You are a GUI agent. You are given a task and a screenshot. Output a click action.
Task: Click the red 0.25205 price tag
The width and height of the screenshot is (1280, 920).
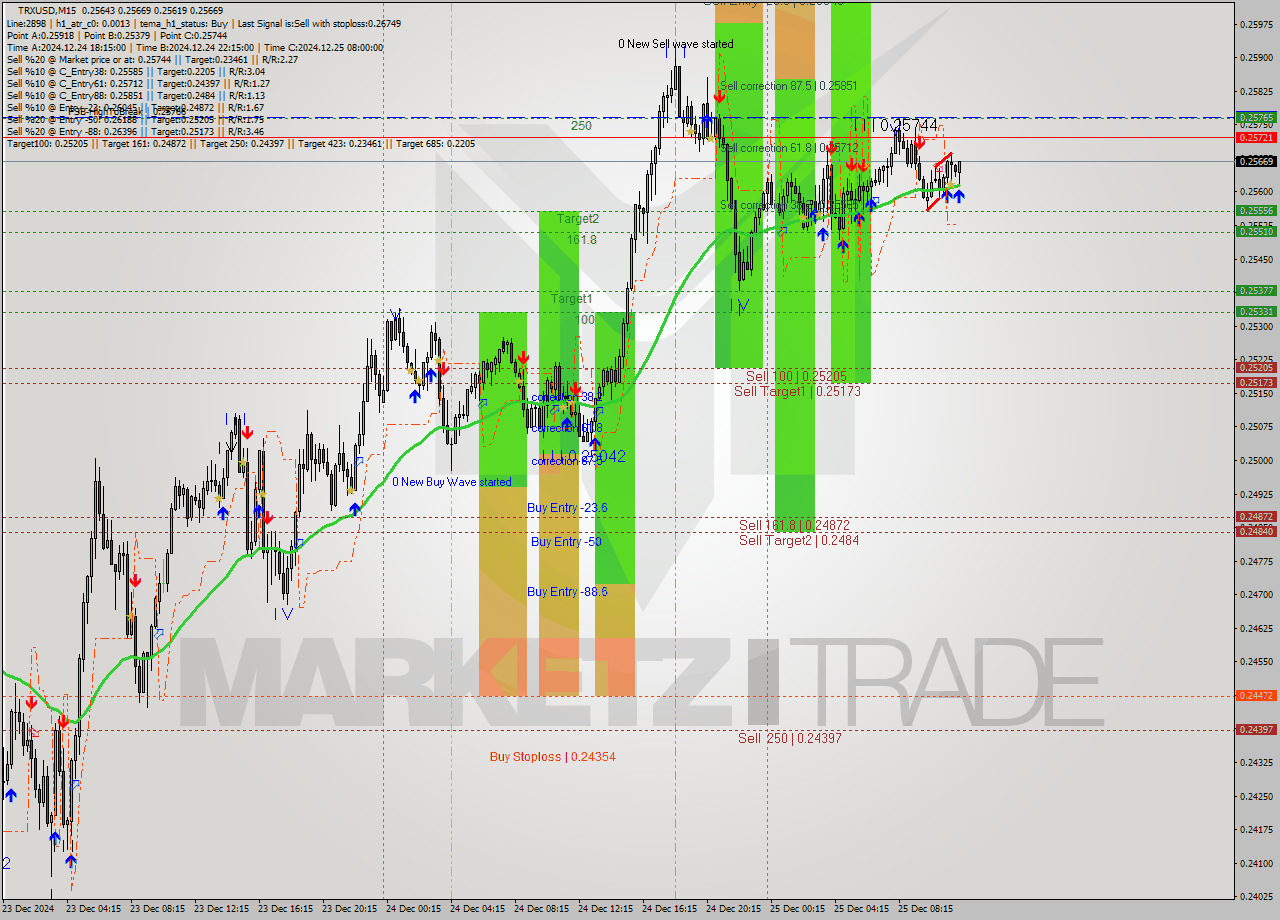pos(1256,367)
